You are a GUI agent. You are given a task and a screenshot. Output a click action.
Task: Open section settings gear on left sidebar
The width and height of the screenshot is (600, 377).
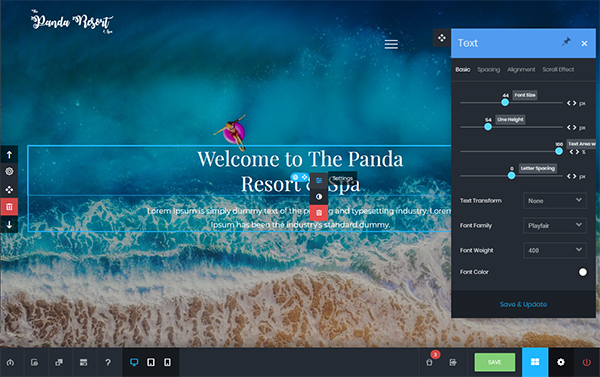pos(9,171)
